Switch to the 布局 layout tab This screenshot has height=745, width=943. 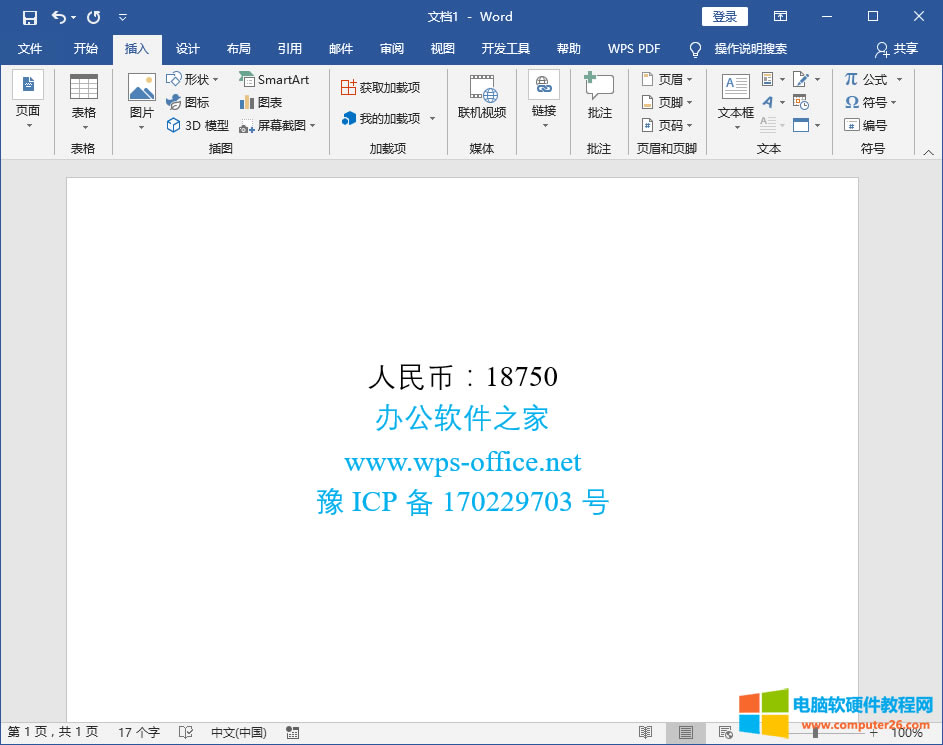pos(238,49)
